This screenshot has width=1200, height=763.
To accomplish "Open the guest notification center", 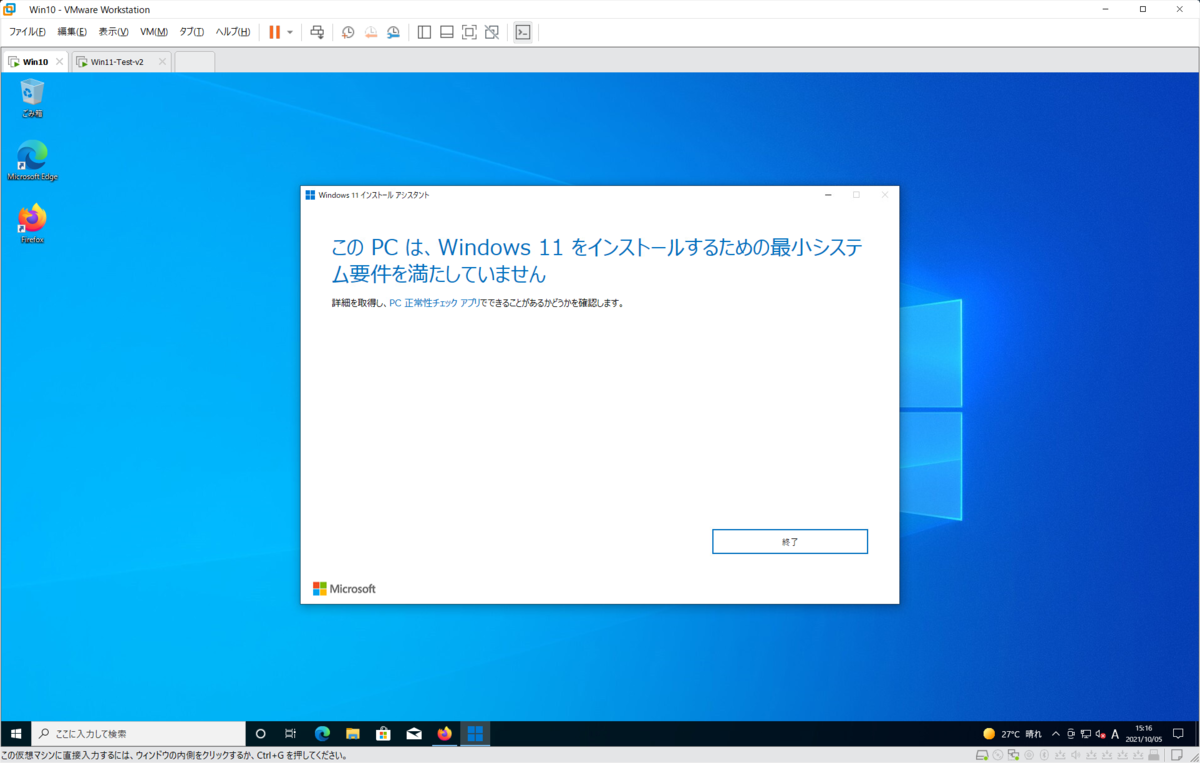I will pos(1178,733).
